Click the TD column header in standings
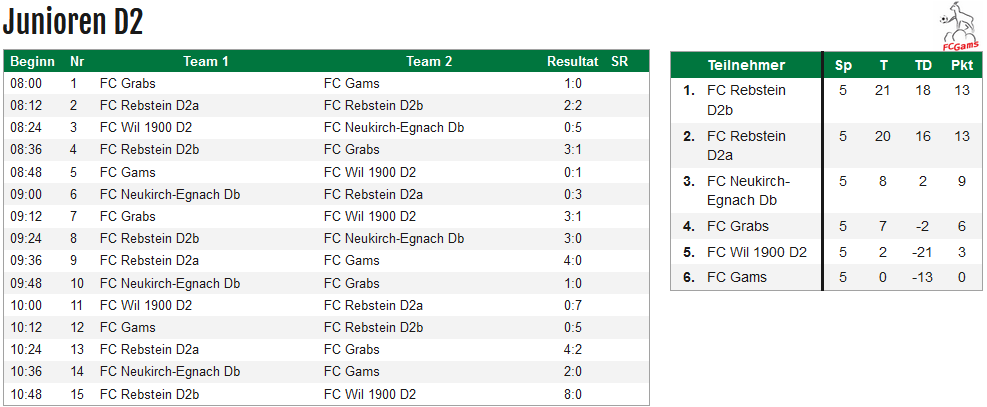Screen dimensions: 987x407 click(x=923, y=65)
